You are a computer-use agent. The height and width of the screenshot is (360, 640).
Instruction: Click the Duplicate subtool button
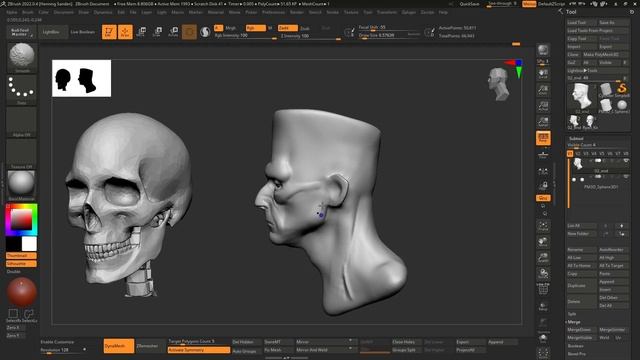pos(581,286)
